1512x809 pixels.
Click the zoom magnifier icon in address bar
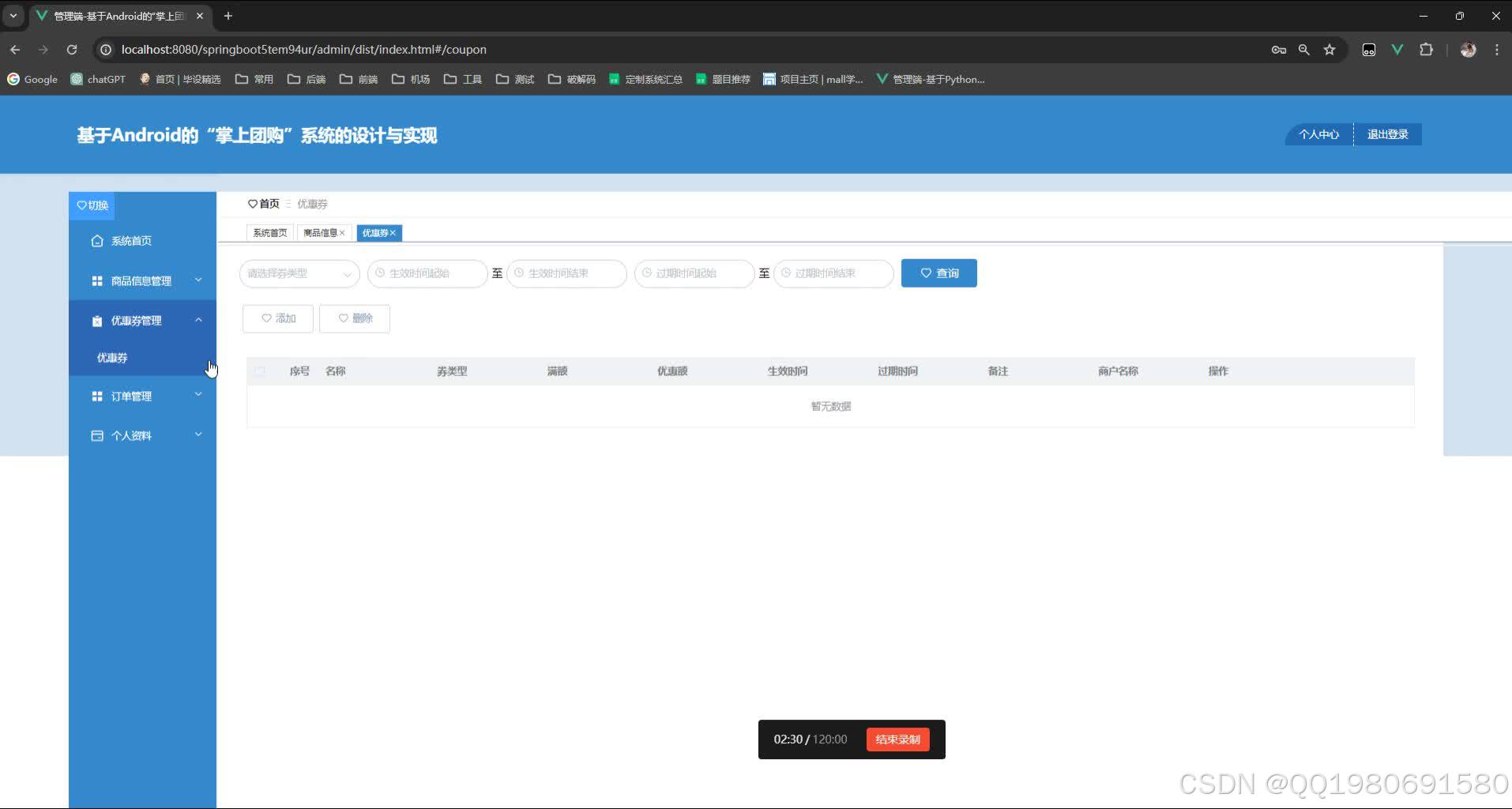(x=1304, y=50)
